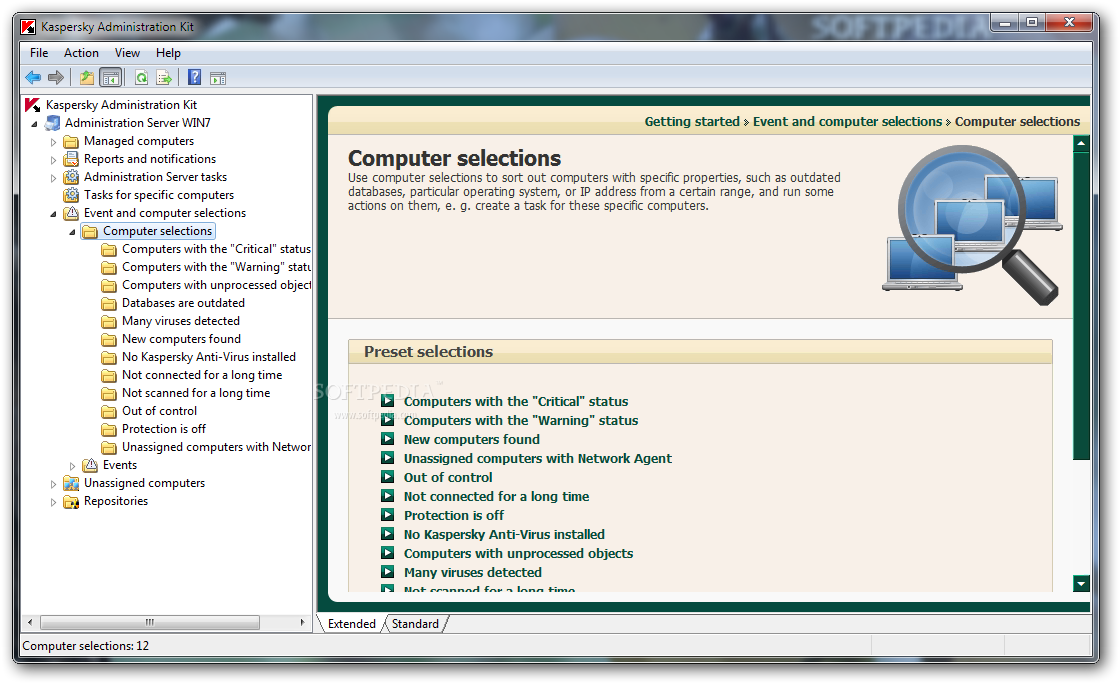The image size is (1120, 684).
Task: Click the Up one level folder icon
Action: [x=86, y=77]
